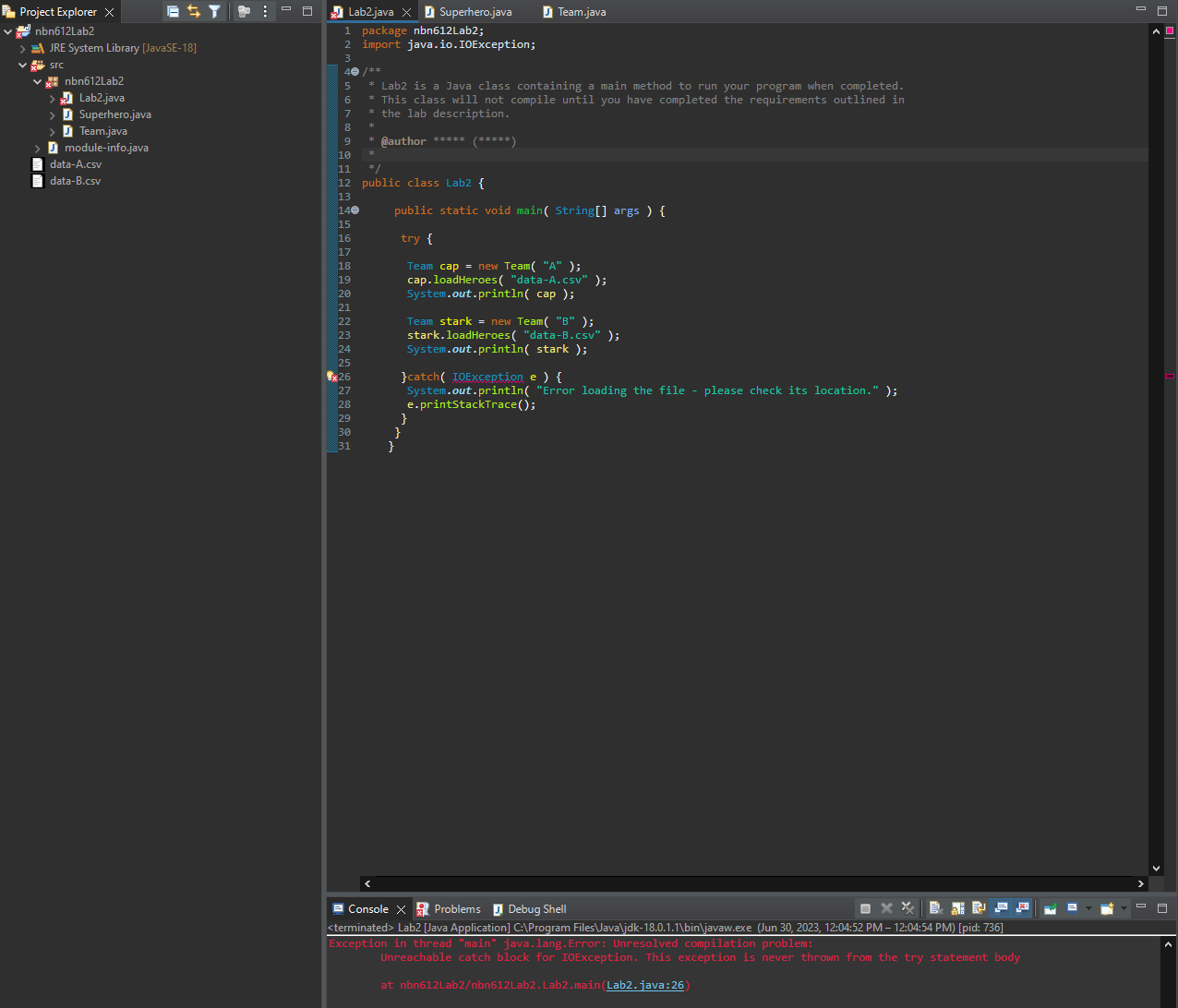This screenshot has height=1008, width=1178.
Task: Click Remove All Terminated Launches icon
Action: [908, 908]
